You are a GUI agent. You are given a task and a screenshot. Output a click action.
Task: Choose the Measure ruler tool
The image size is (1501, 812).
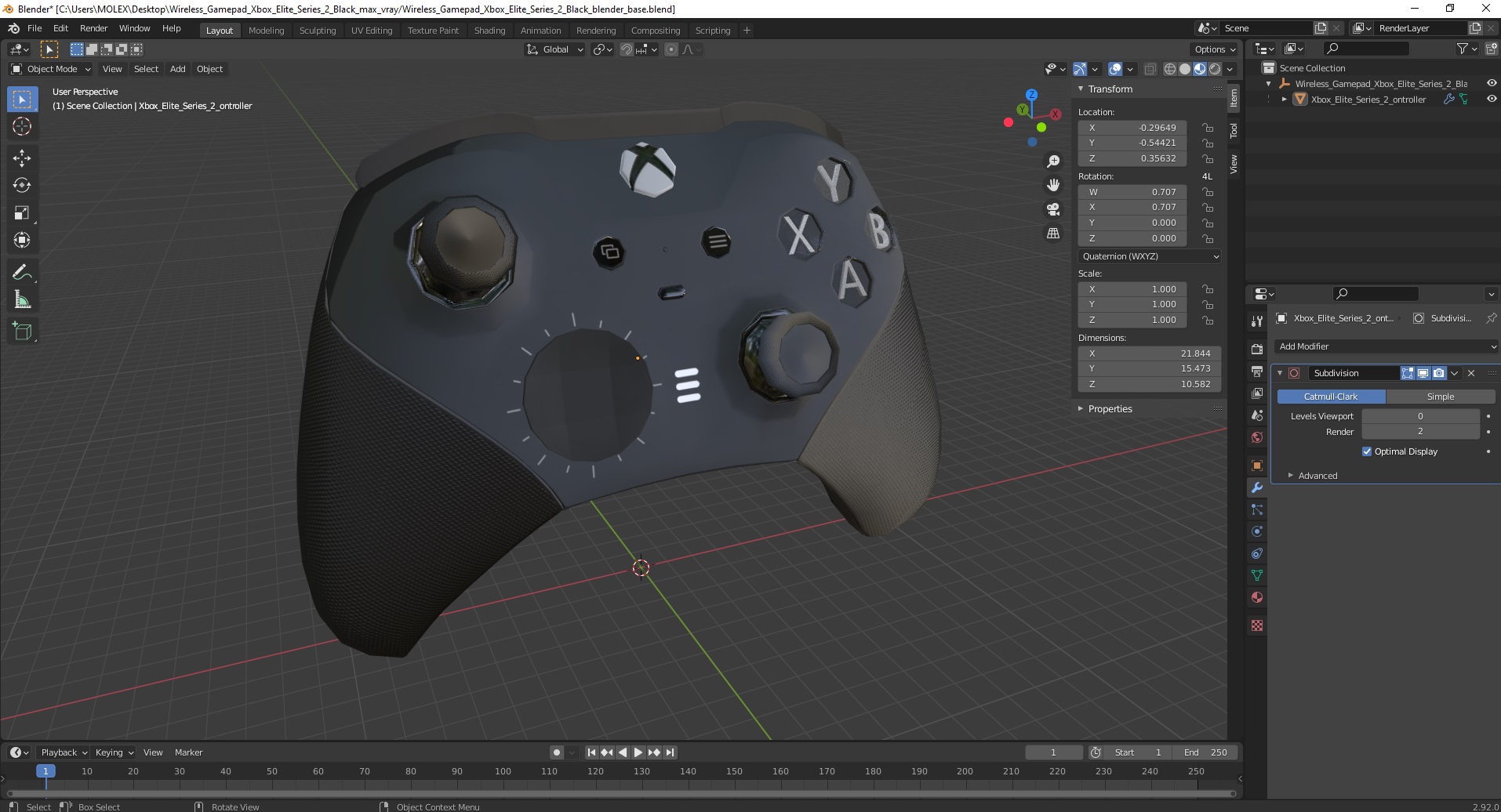coord(22,299)
